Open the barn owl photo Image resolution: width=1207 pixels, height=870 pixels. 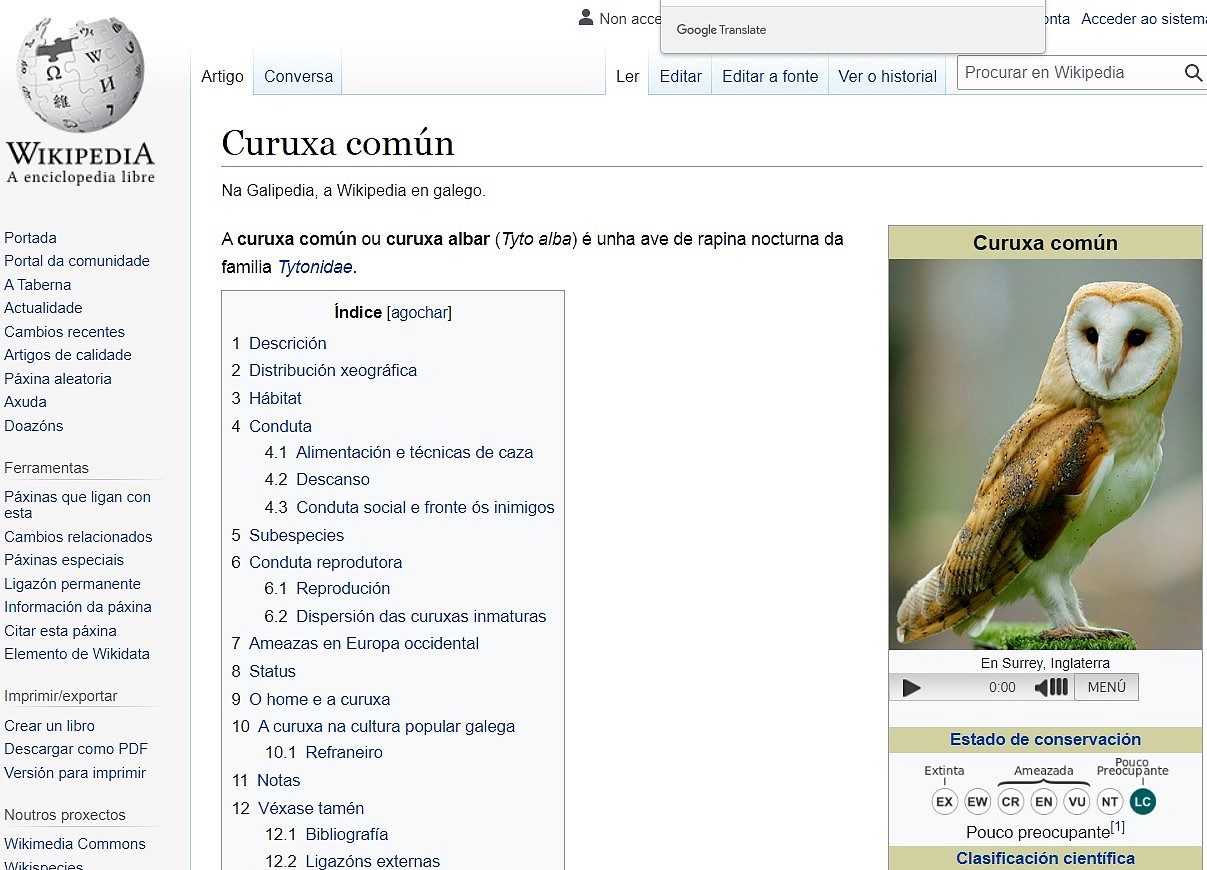[1045, 455]
